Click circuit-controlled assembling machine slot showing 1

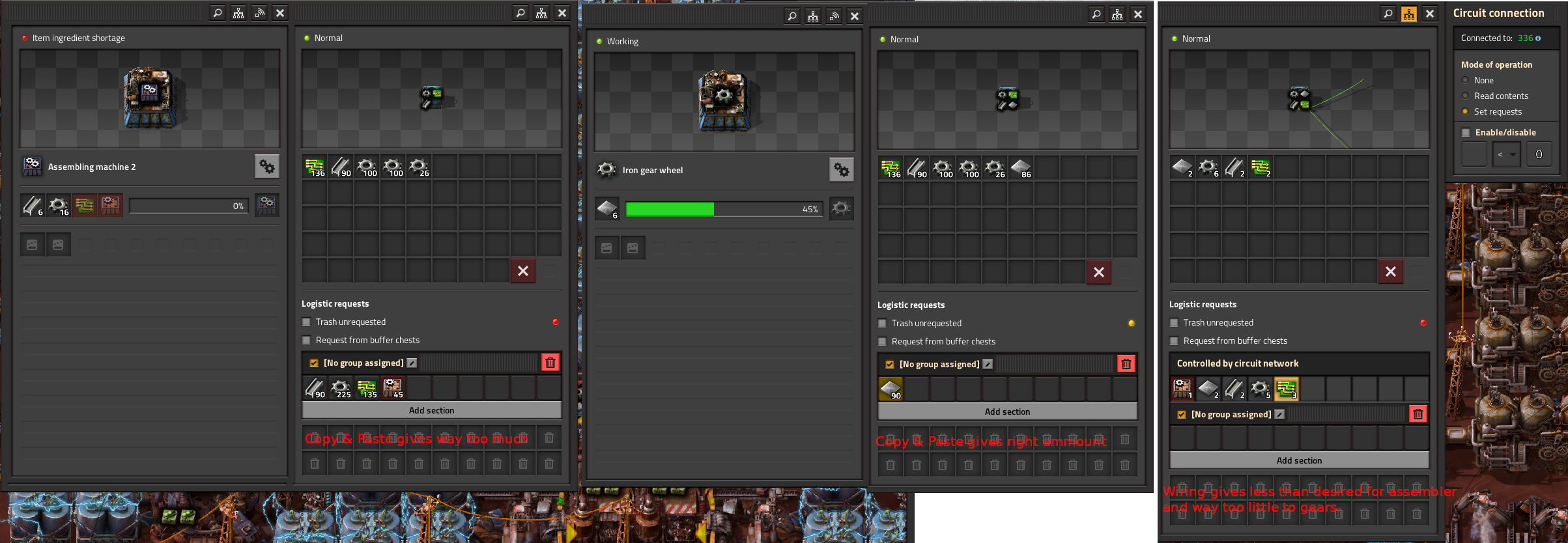pyautogui.click(x=1182, y=389)
